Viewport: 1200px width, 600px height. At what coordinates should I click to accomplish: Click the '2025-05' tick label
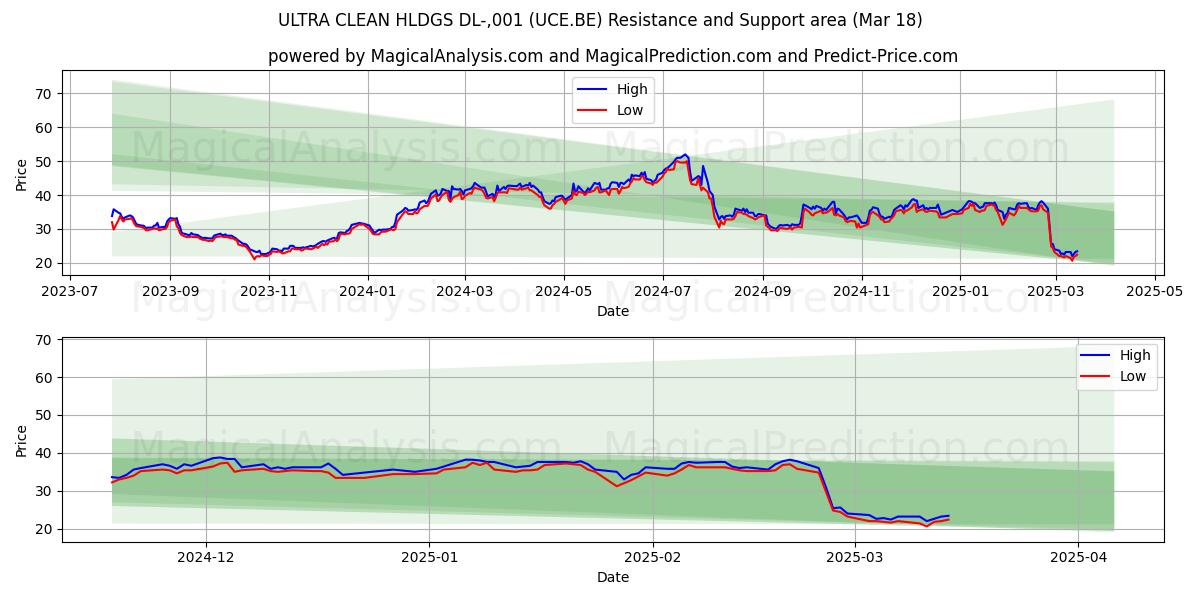[1154, 290]
